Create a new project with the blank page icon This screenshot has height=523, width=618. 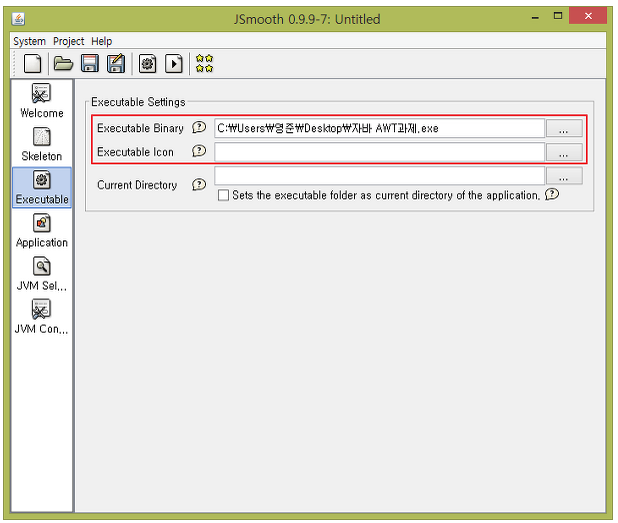(x=32, y=63)
